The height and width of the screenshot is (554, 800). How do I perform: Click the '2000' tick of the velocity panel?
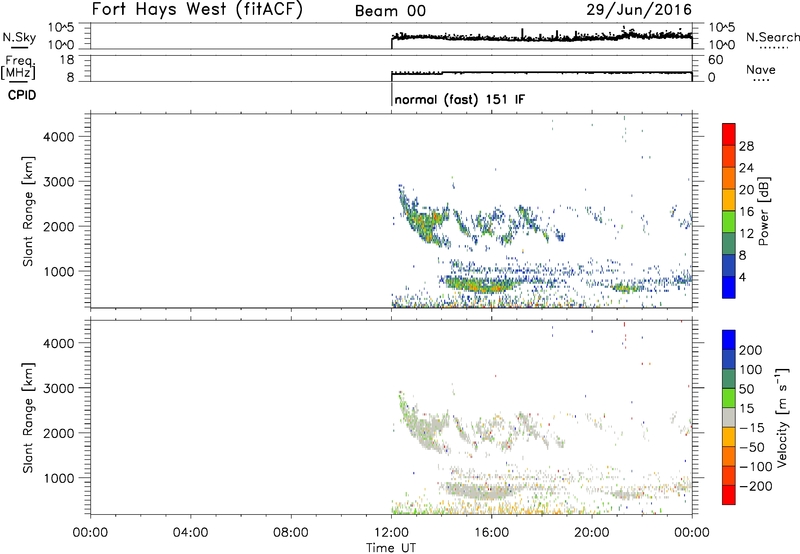(59, 433)
